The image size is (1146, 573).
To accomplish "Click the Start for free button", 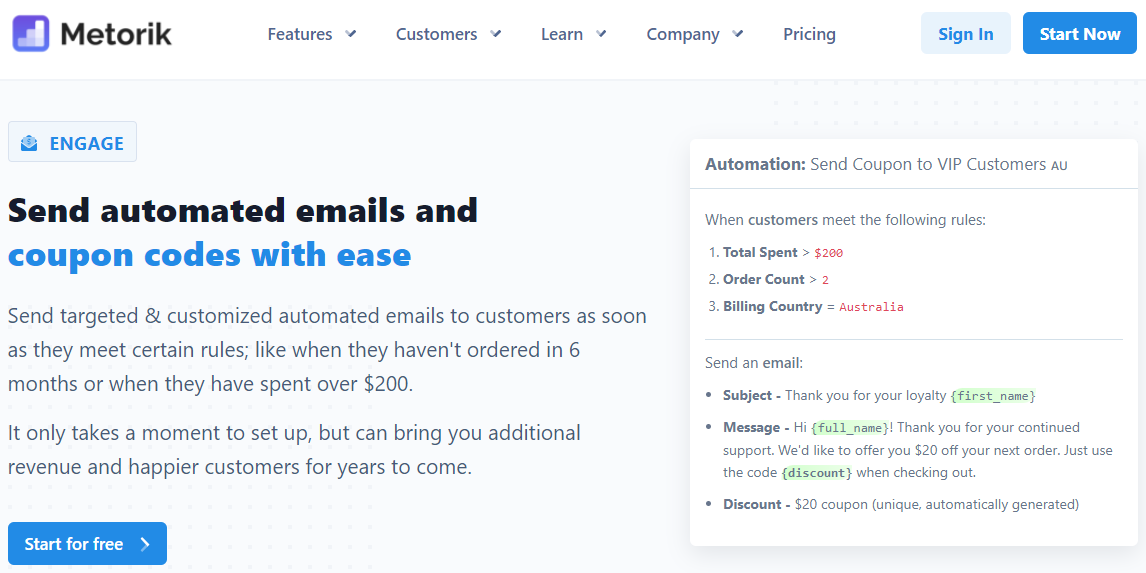I will pyautogui.click(x=88, y=544).
